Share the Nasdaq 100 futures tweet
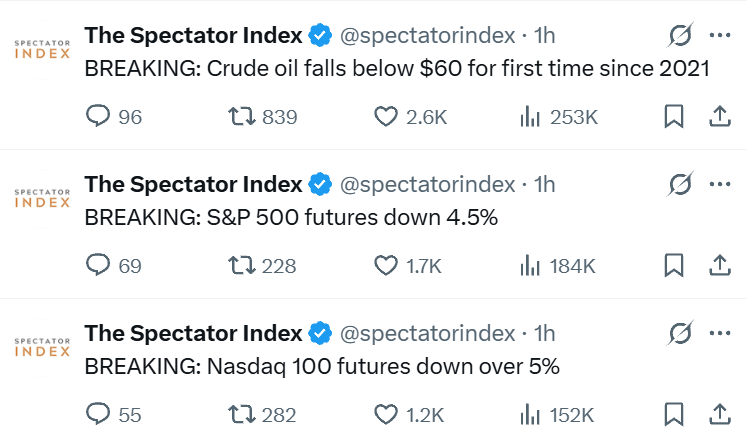The height and width of the screenshot is (446, 747). point(719,414)
